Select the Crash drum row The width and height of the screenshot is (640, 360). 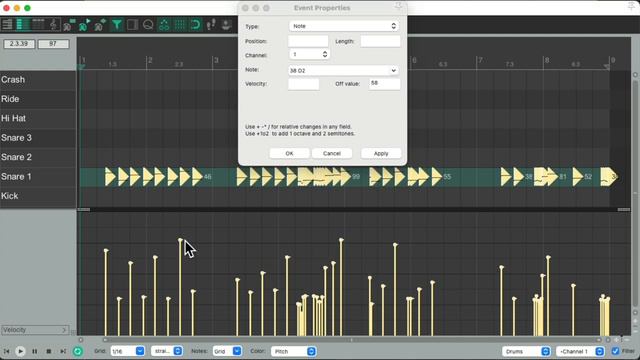click(38, 80)
